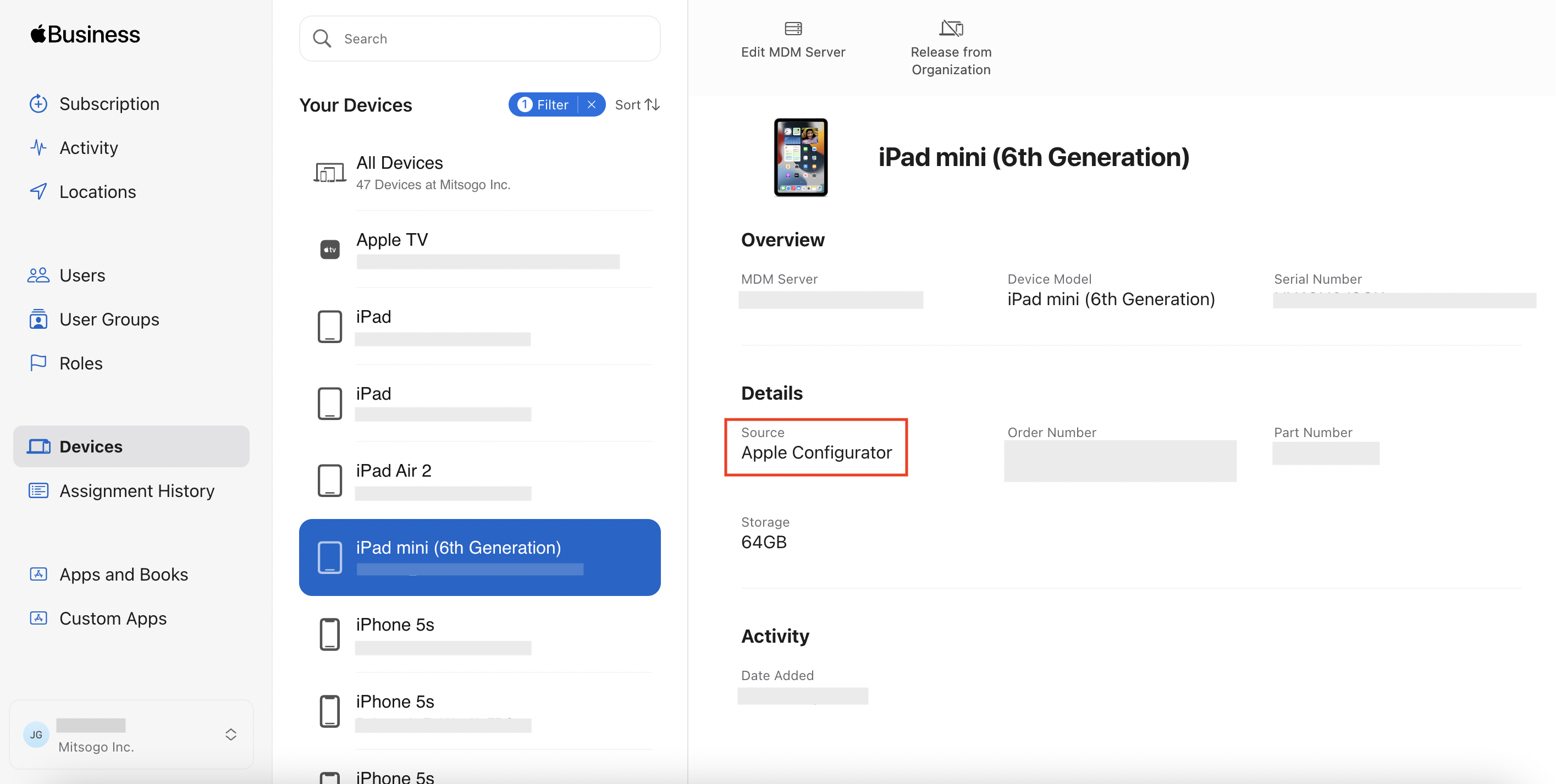This screenshot has width=1556, height=784.
Task: Click the Users icon in sidebar
Action: (38, 274)
